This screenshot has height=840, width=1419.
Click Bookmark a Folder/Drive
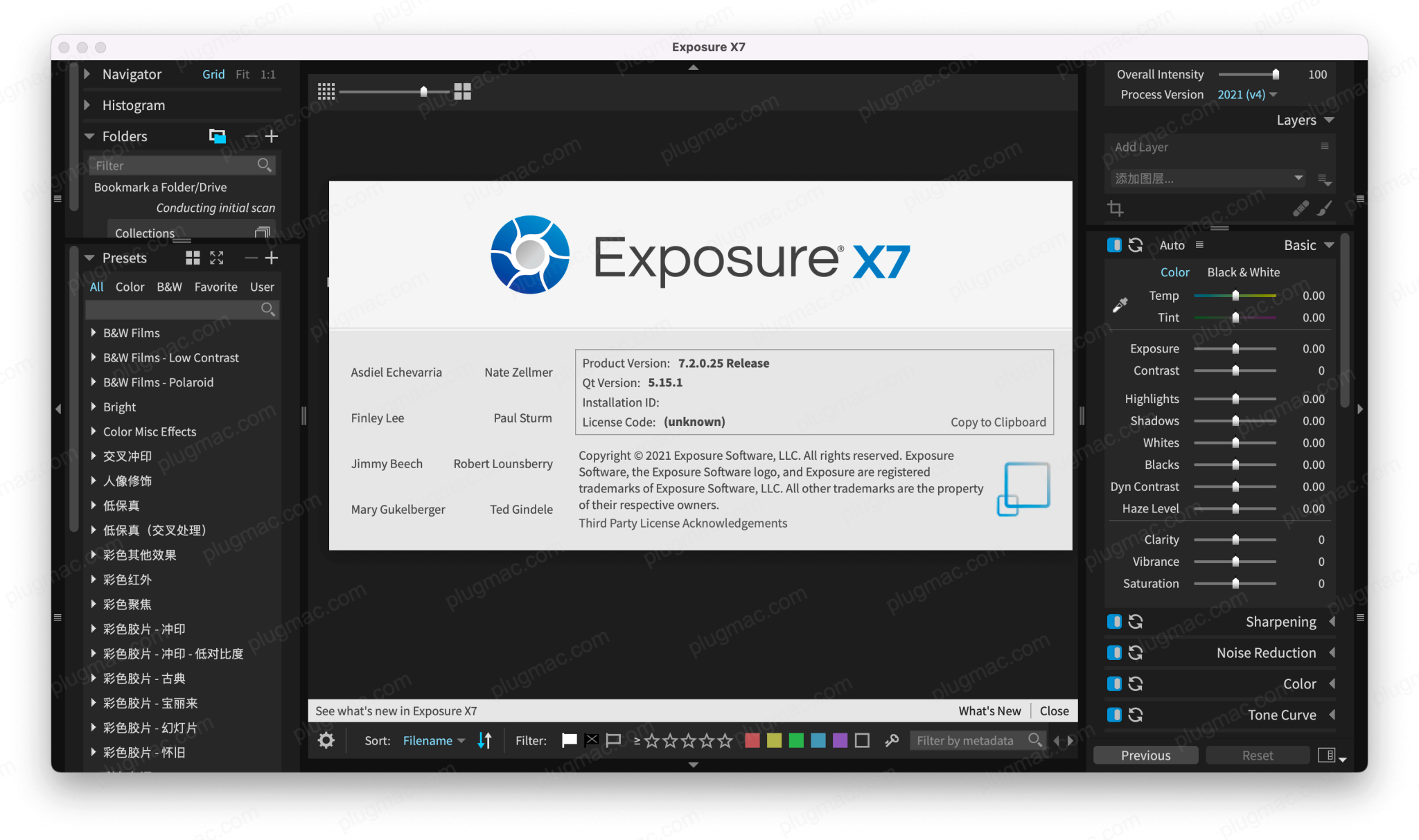[160, 187]
